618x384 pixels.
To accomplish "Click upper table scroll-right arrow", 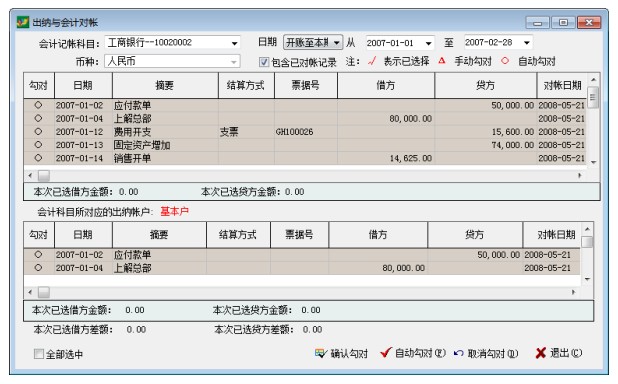I will (x=579, y=175).
